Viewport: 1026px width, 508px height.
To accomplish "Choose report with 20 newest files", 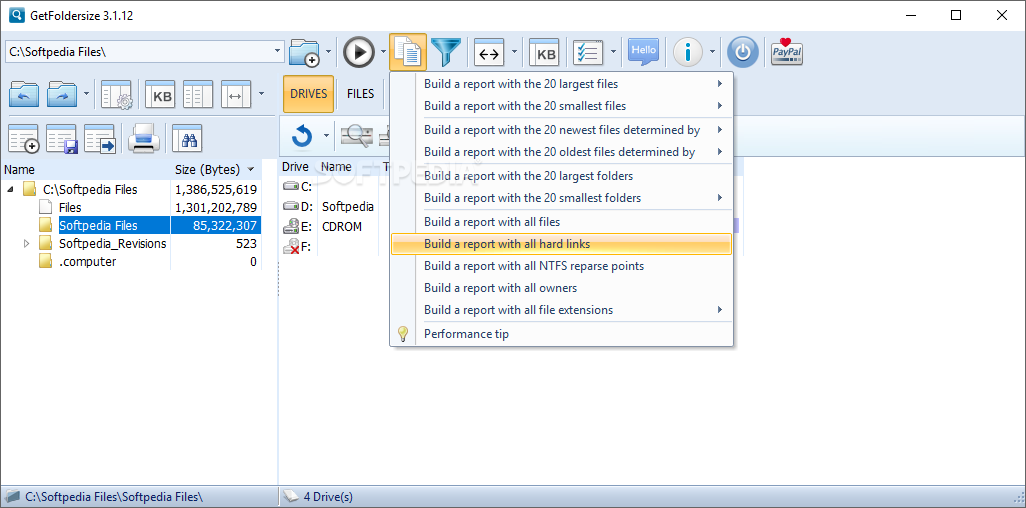I will tap(561, 130).
